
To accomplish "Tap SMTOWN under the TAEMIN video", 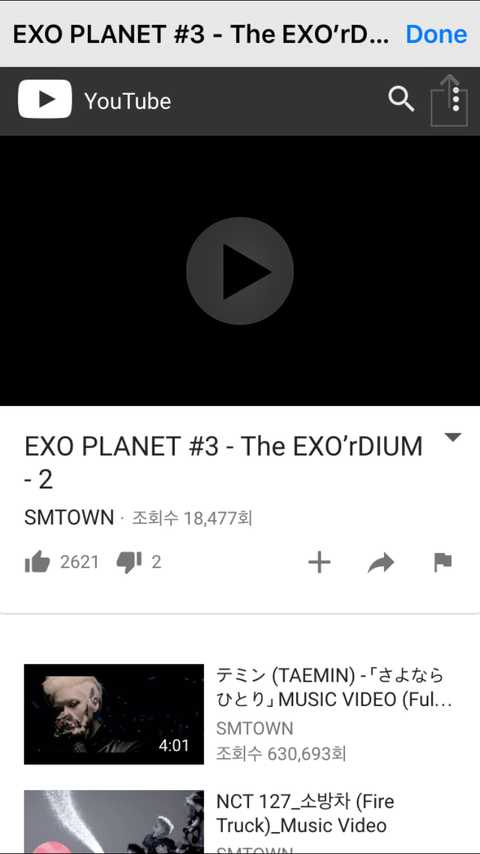I will (x=255, y=728).
